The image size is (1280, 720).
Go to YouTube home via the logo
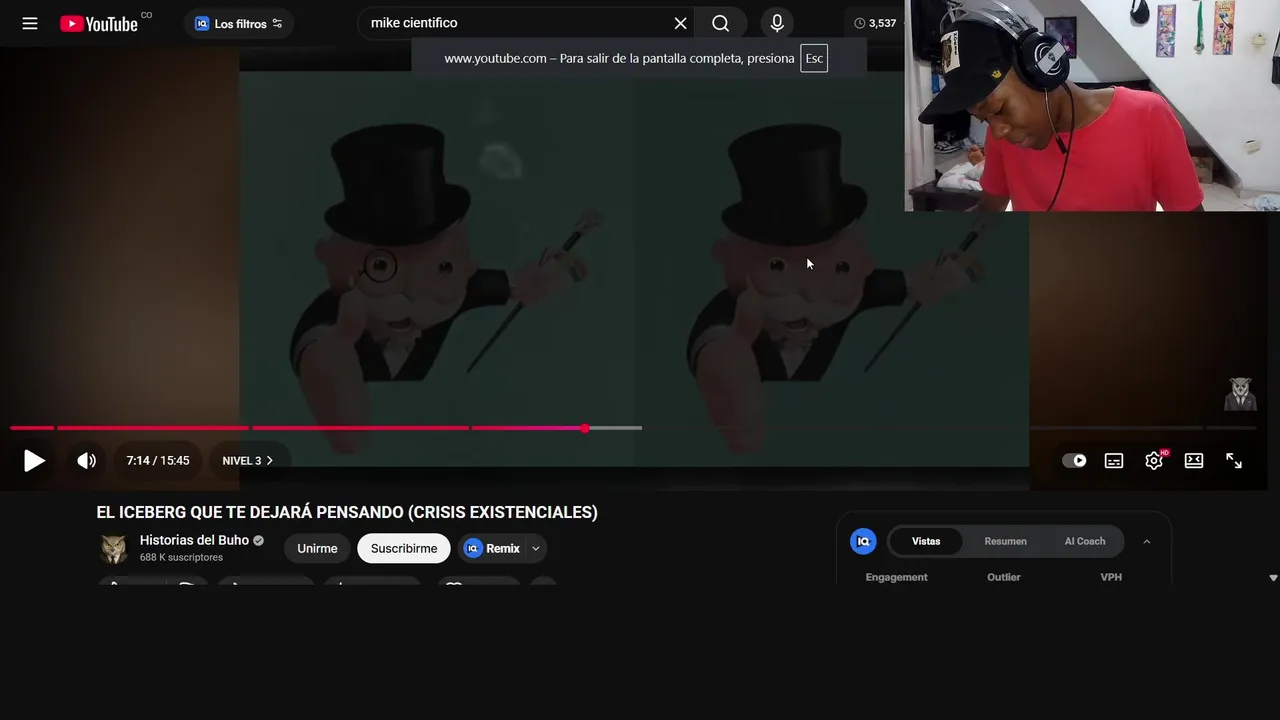99,24
